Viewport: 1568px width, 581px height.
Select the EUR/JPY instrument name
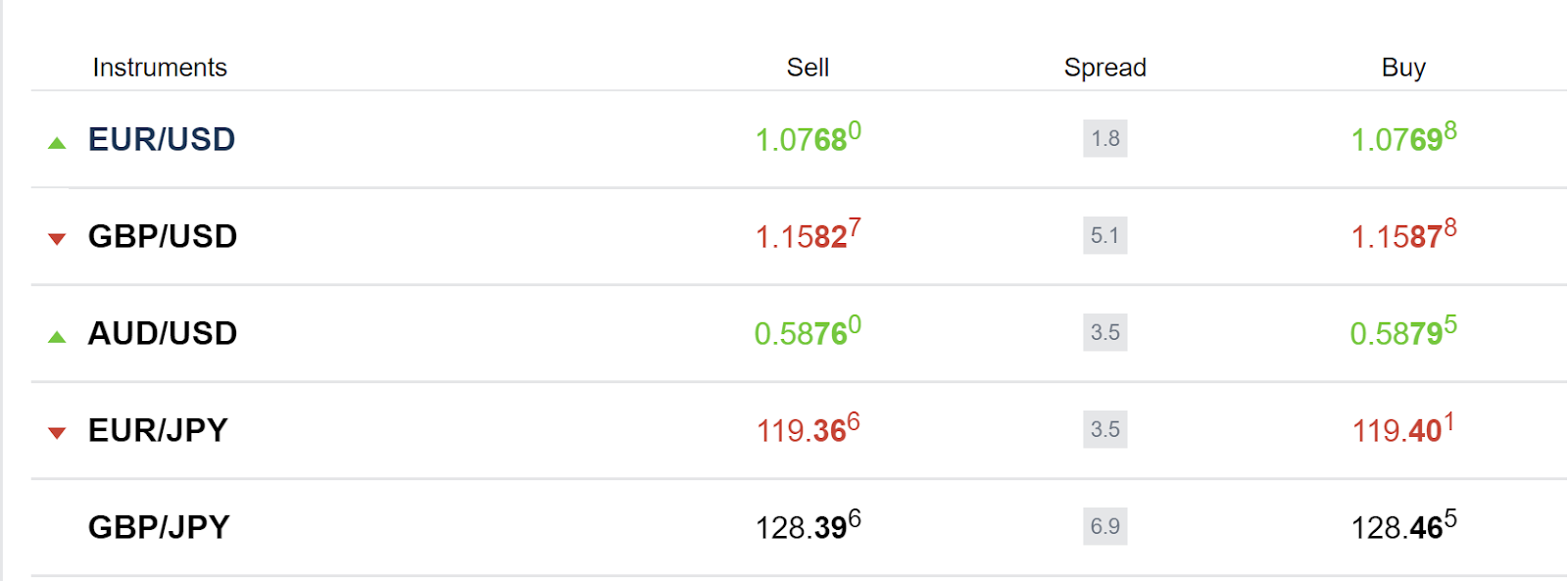158,430
